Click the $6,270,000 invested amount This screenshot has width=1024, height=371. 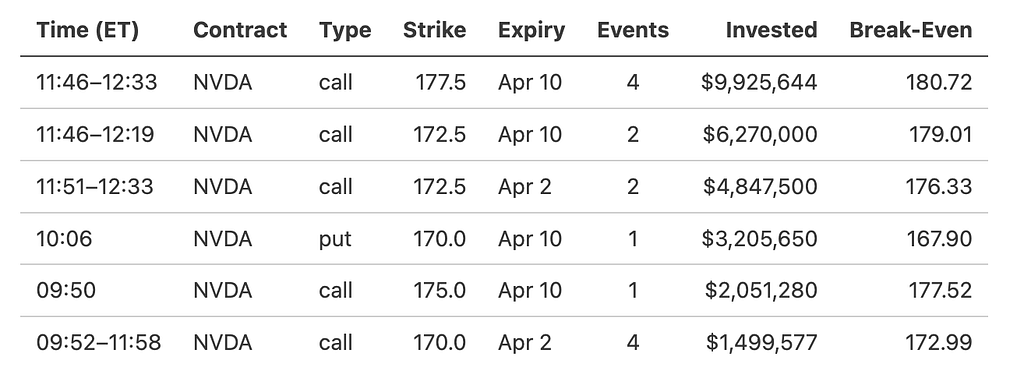pos(760,135)
